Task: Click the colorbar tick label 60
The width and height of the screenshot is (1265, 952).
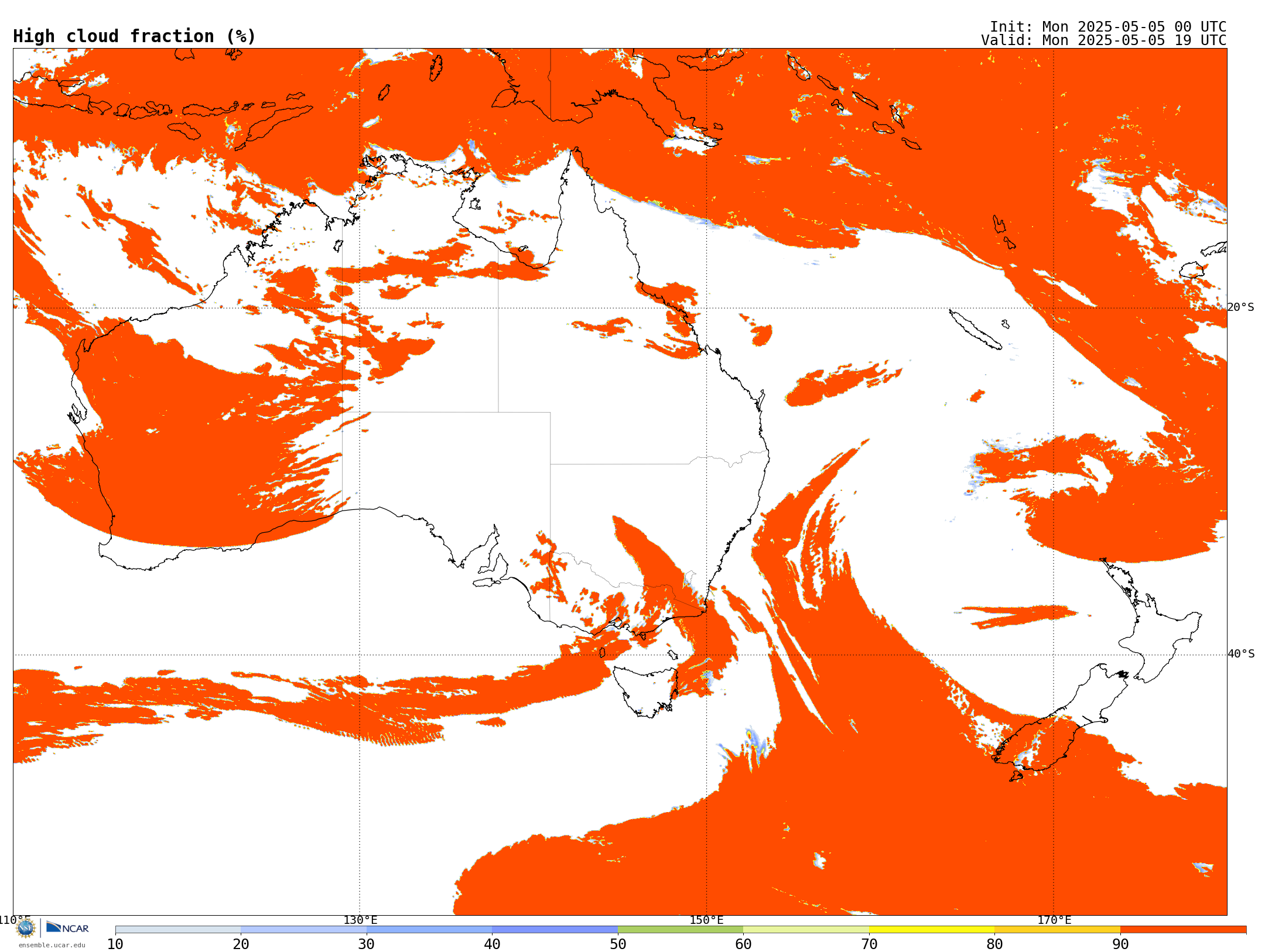Action: (743, 944)
